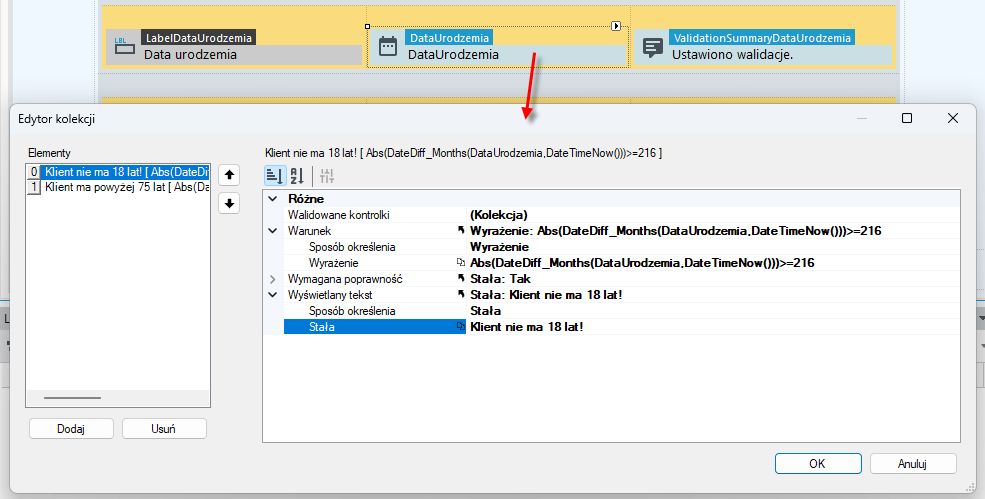Click the binding icon next to Wymagana poprawność
Viewport: 985px width, 499px height.
pos(462,278)
